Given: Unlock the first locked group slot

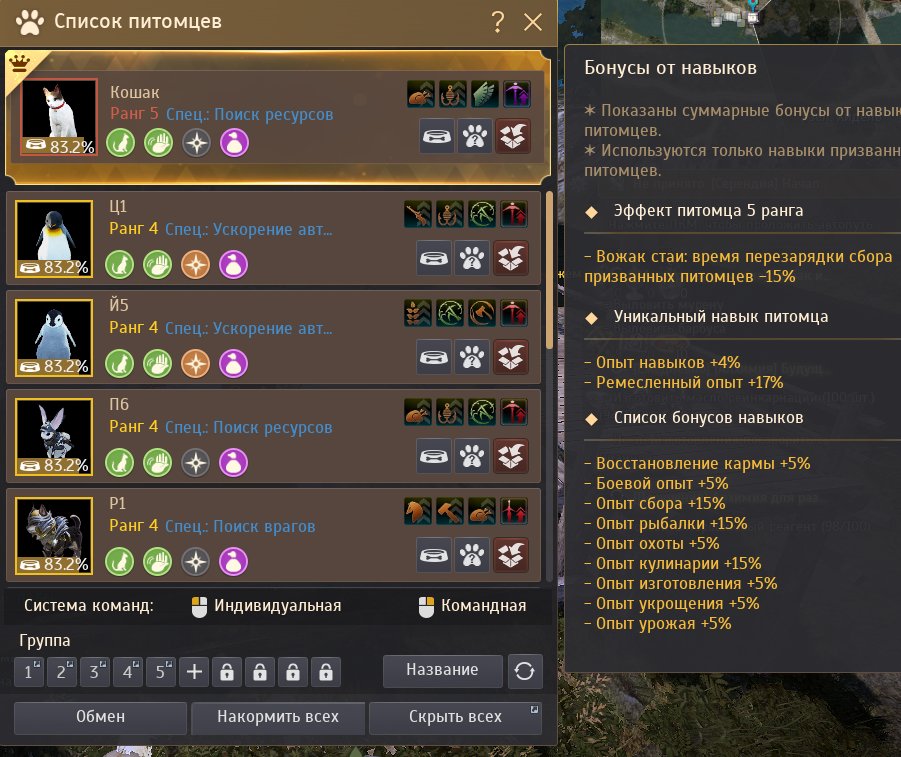Looking at the screenshot, I should point(227,671).
